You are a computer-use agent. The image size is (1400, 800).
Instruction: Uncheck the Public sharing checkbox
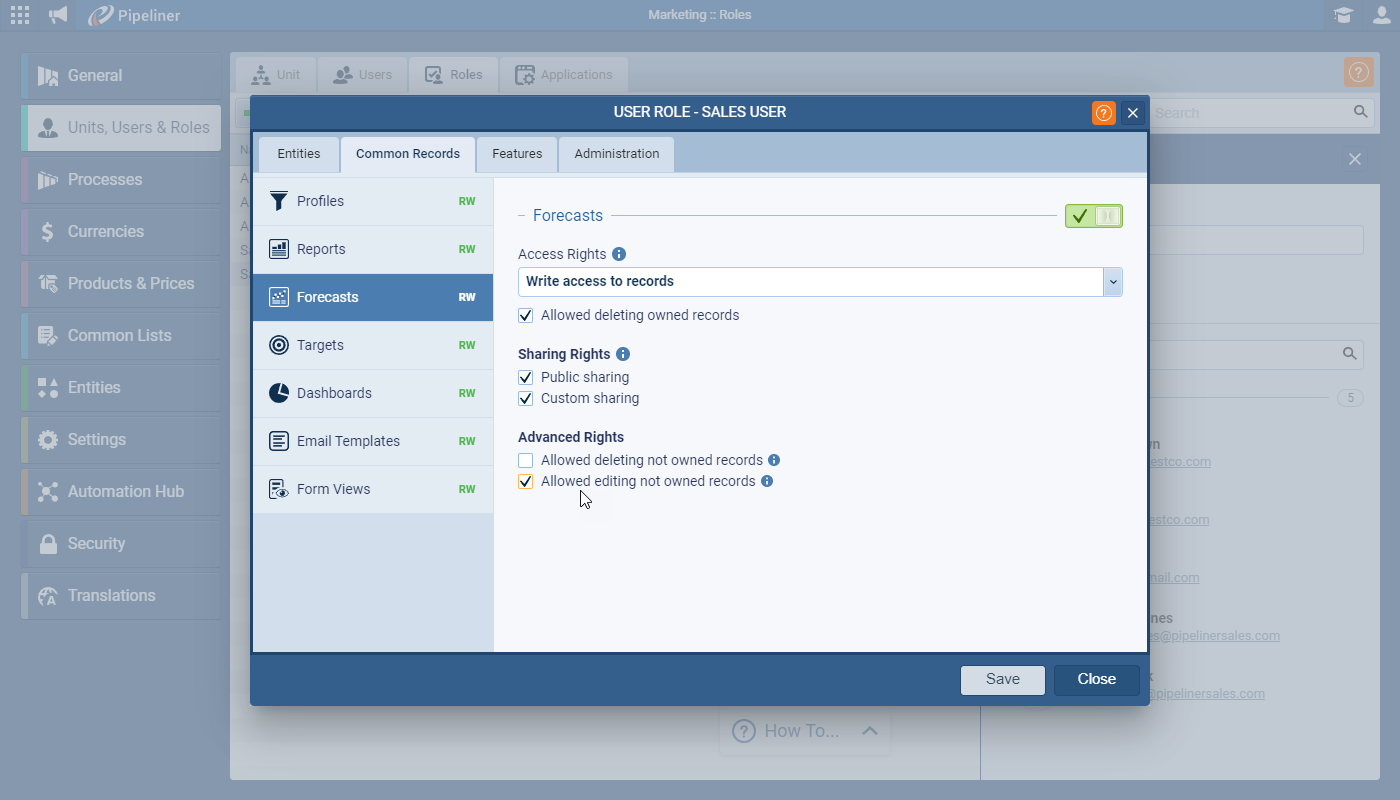[x=526, y=378]
